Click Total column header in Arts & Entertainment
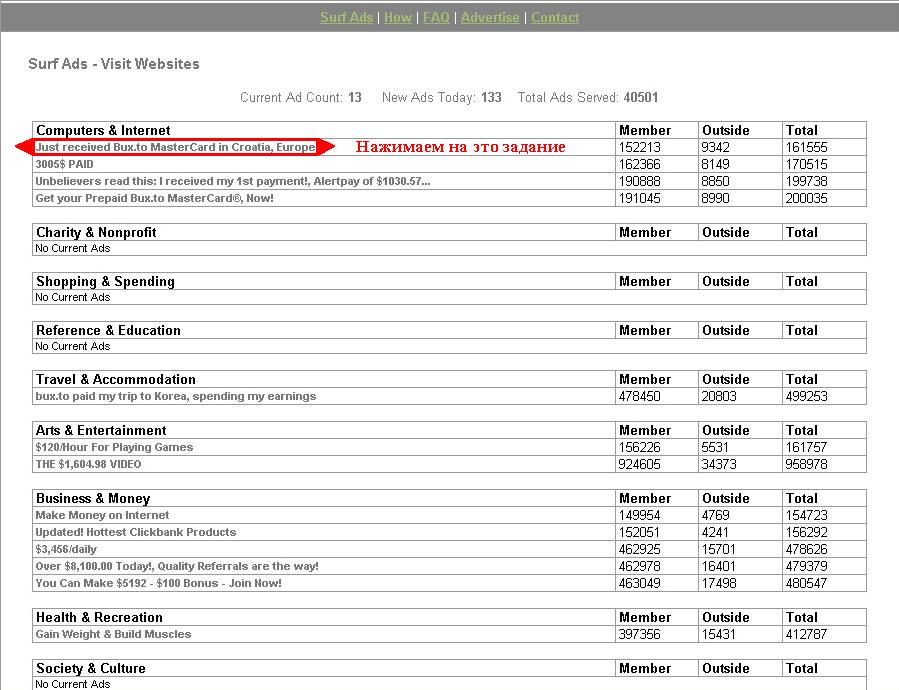The width and height of the screenshot is (899, 690). [x=802, y=431]
